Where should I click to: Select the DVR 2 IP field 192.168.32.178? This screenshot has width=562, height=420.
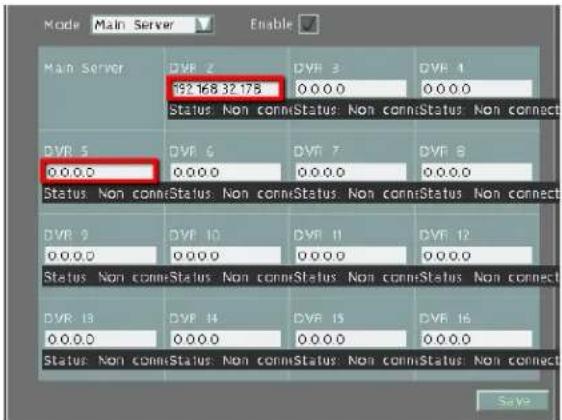(x=226, y=89)
